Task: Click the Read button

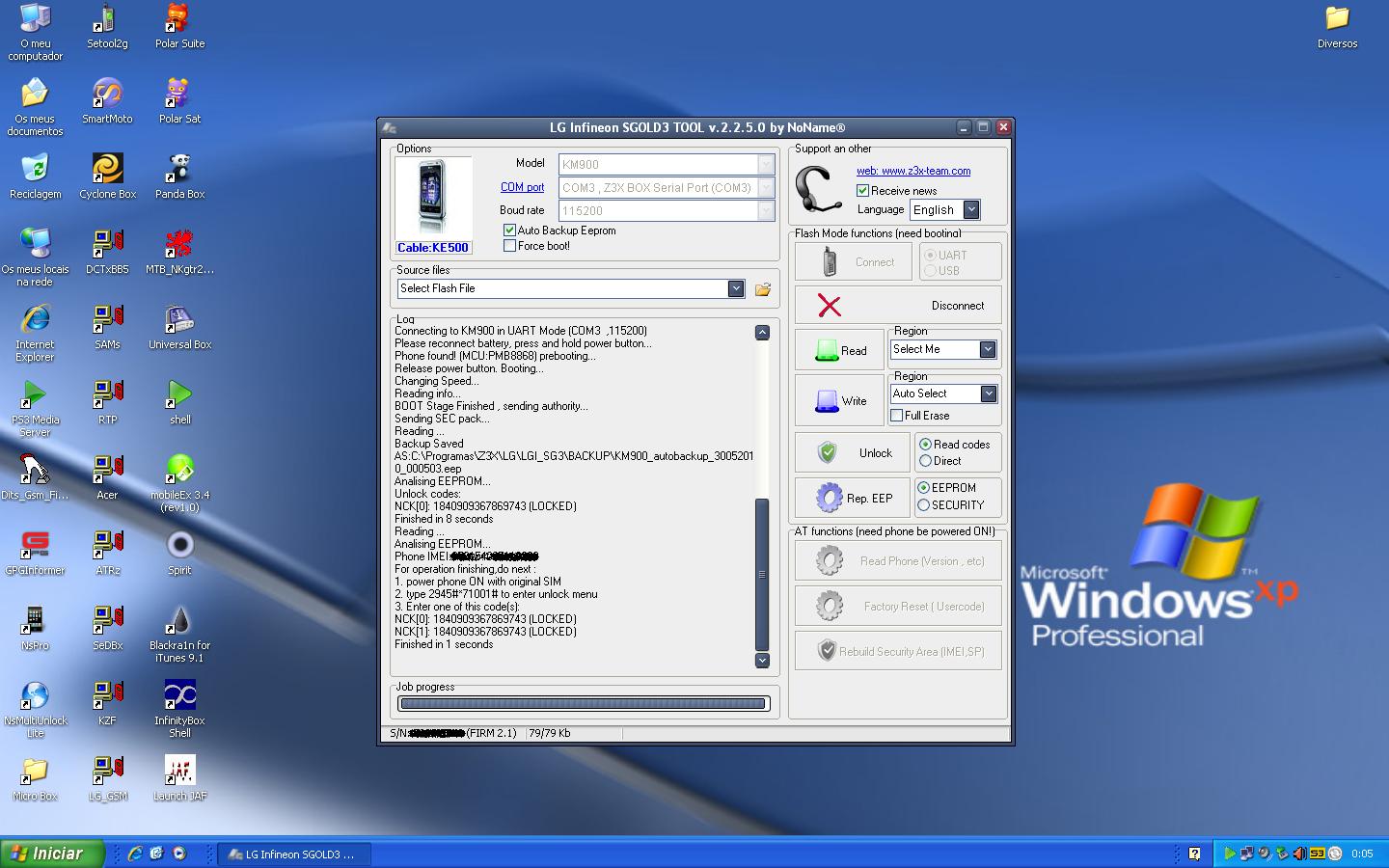Action: 839,350
